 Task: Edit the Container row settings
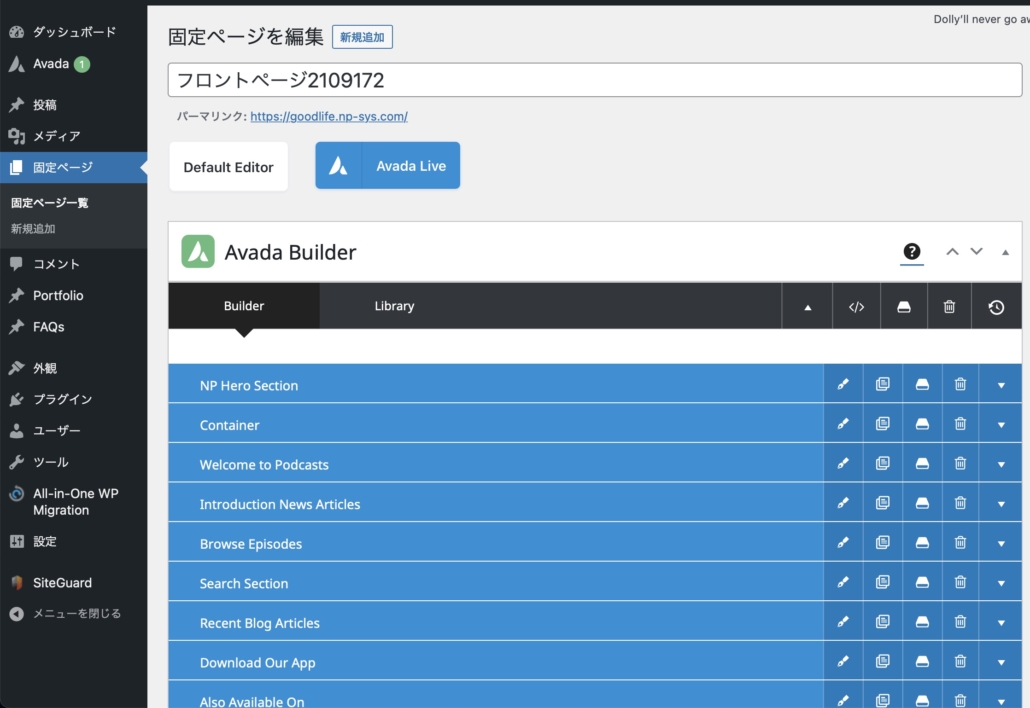pos(843,424)
